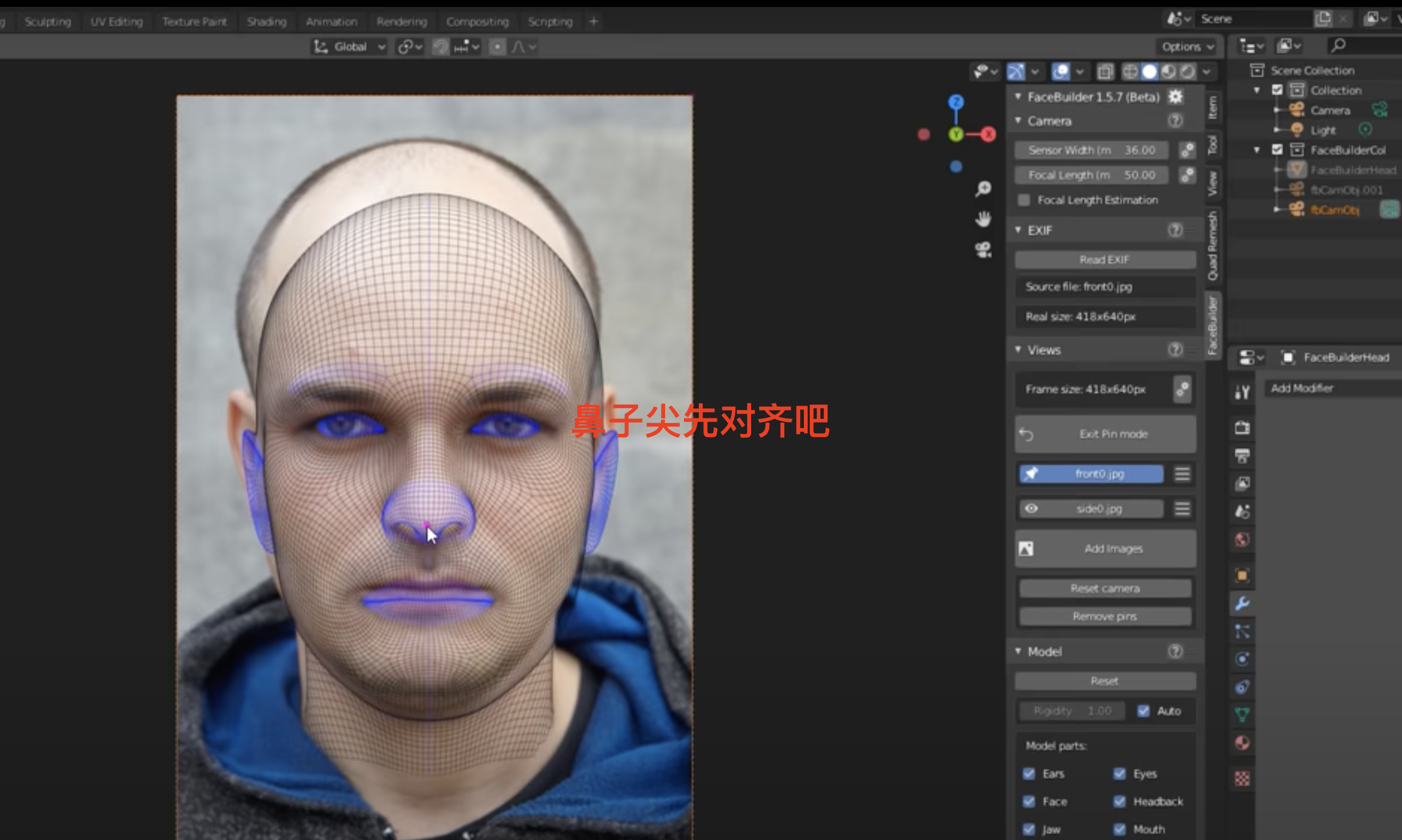Open Quad Remesh sidebar tab
The width and height of the screenshot is (1402, 840).
coord(1212,246)
